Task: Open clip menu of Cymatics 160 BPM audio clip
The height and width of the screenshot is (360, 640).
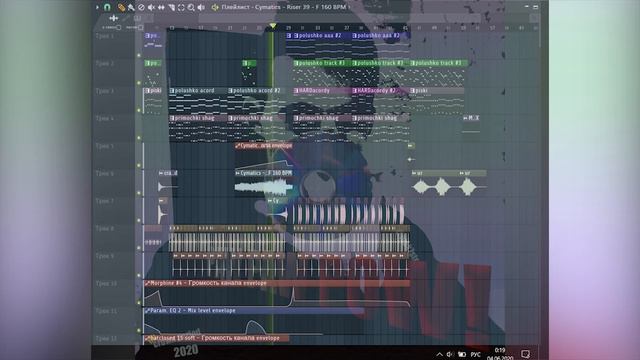Action: click(238, 173)
